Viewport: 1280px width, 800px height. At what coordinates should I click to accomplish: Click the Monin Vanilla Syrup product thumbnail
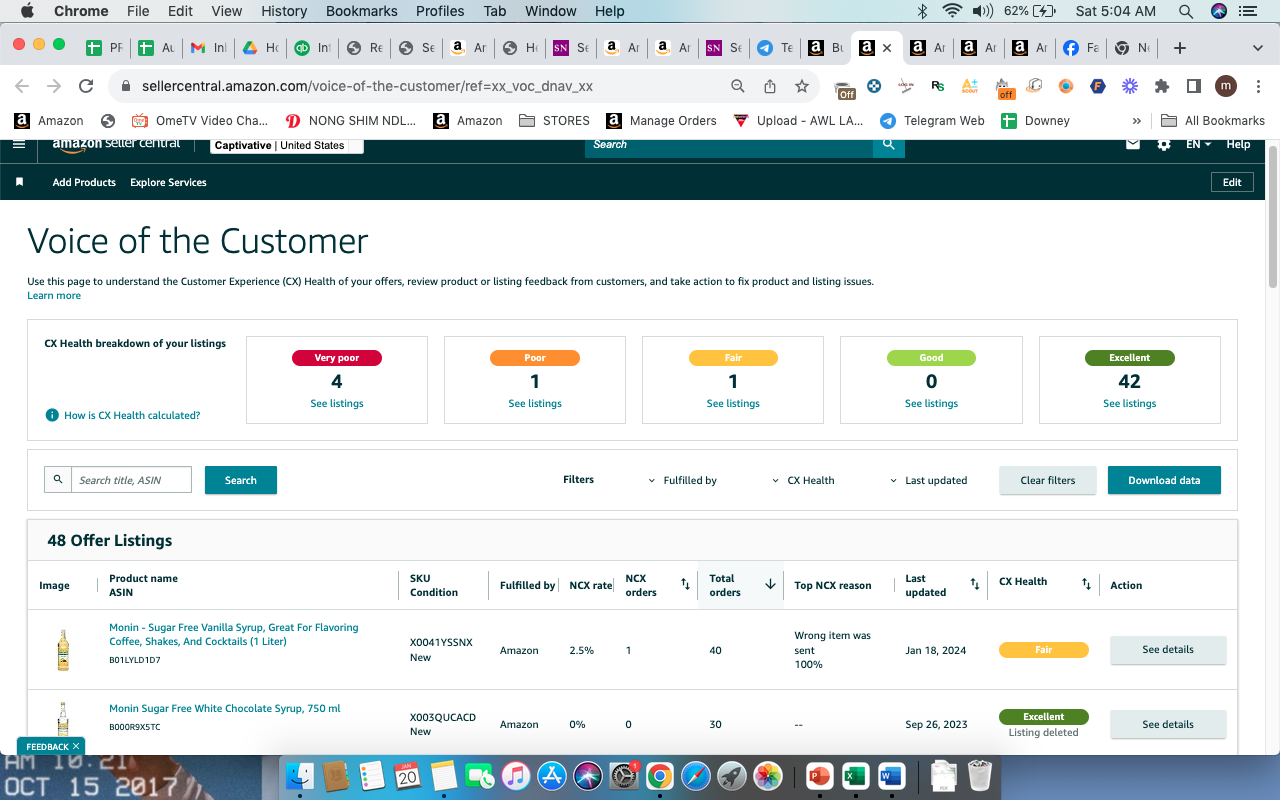pos(63,650)
